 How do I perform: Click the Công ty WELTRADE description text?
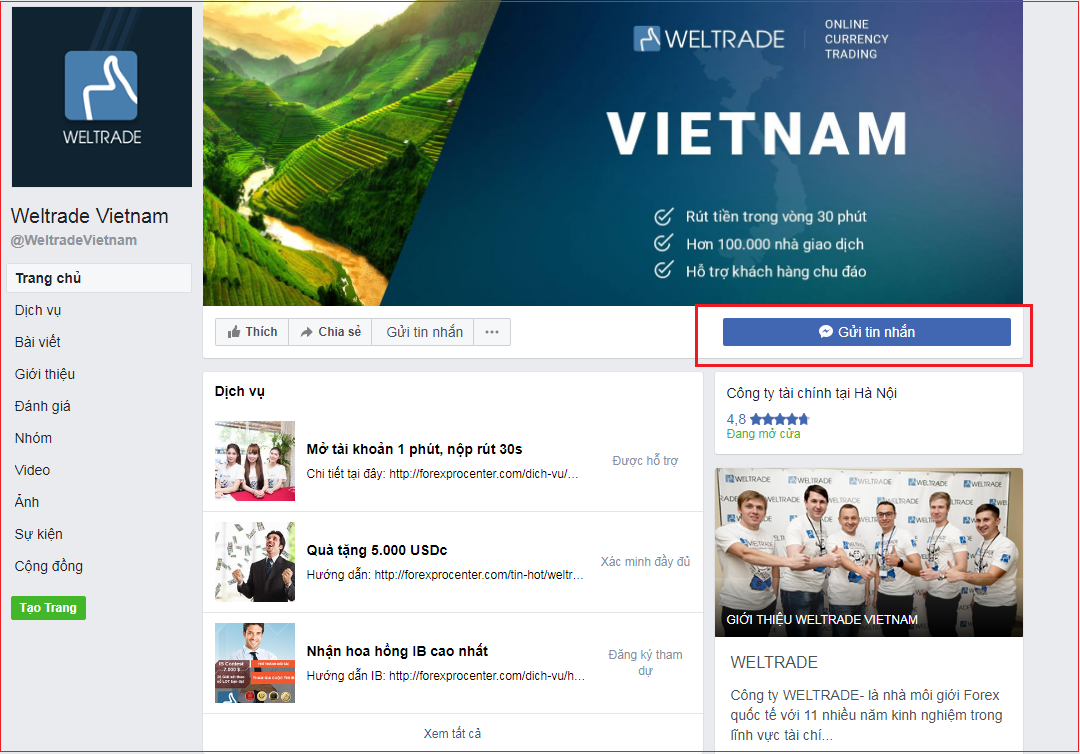866,715
